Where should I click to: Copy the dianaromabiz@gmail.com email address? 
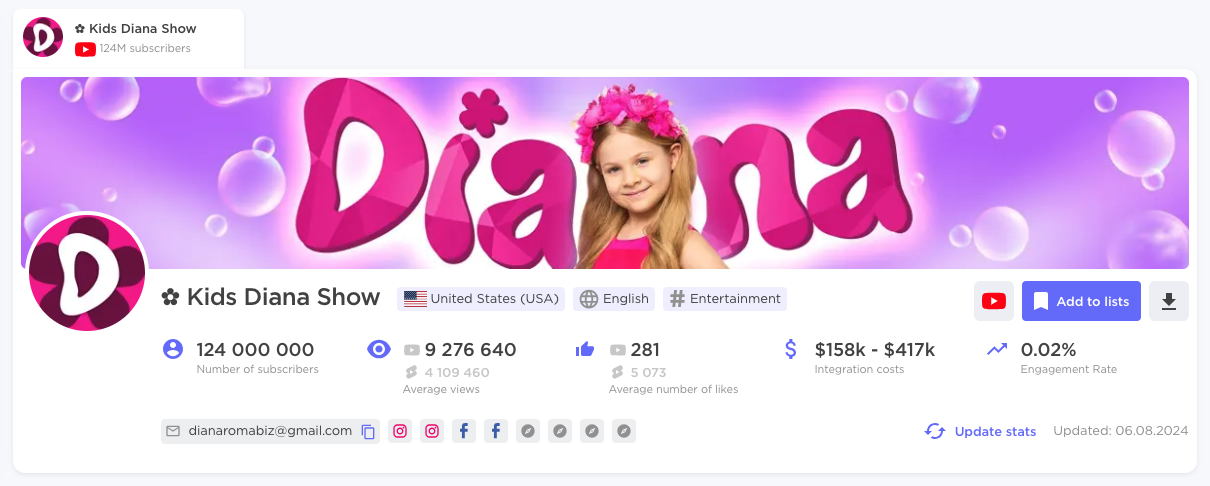(368, 432)
